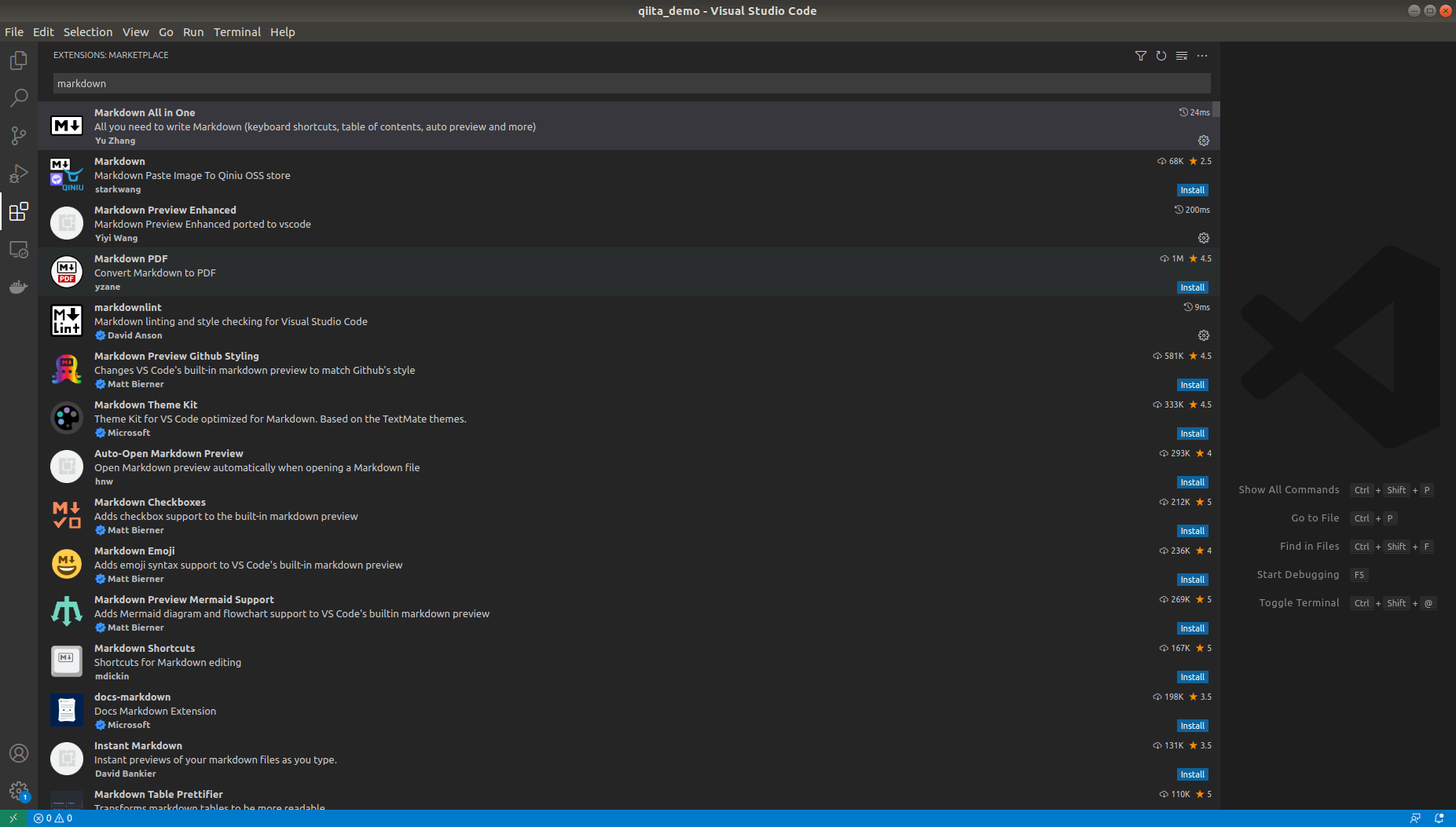Install the Markdown PDF extension
The width and height of the screenshot is (1456, 827).
1191,287
